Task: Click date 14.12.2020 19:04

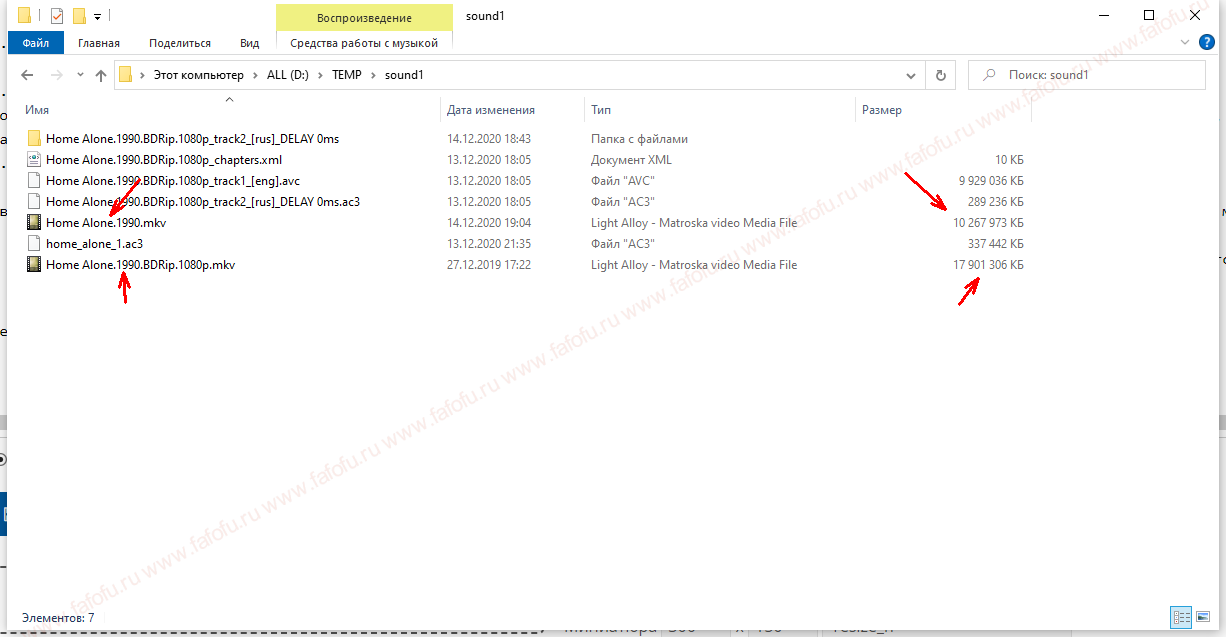Action: (x=489, y=223)
